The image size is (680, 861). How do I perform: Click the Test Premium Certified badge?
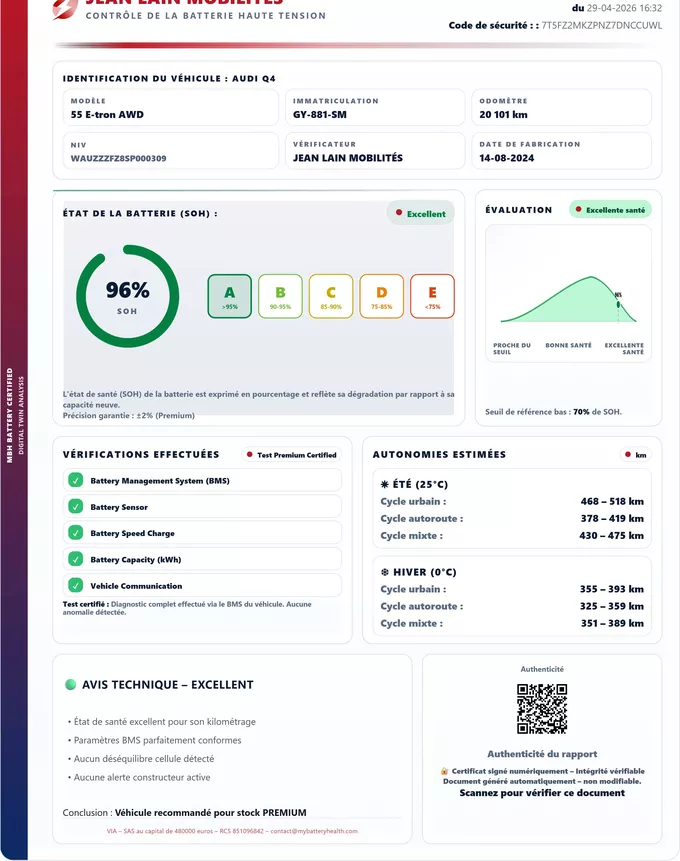pyautogui.click(x=292, y=455)
